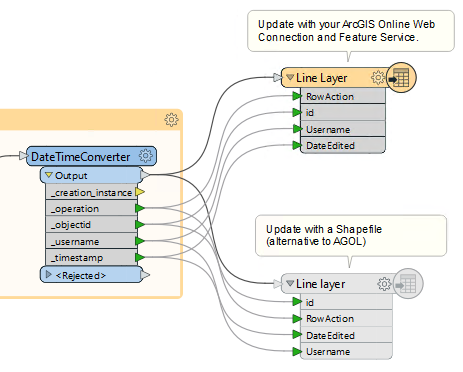Select the Update with a Shapefile annotation
The image size is (463, 372).
coord(351,236)
